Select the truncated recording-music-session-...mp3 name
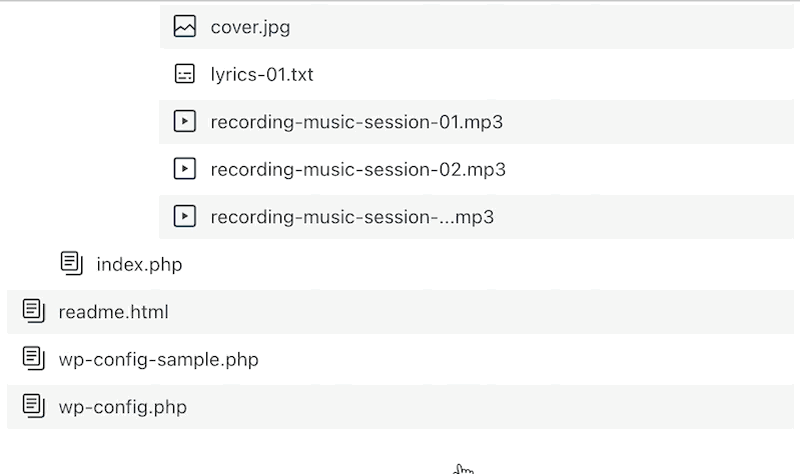 click(x=352, y=216)
